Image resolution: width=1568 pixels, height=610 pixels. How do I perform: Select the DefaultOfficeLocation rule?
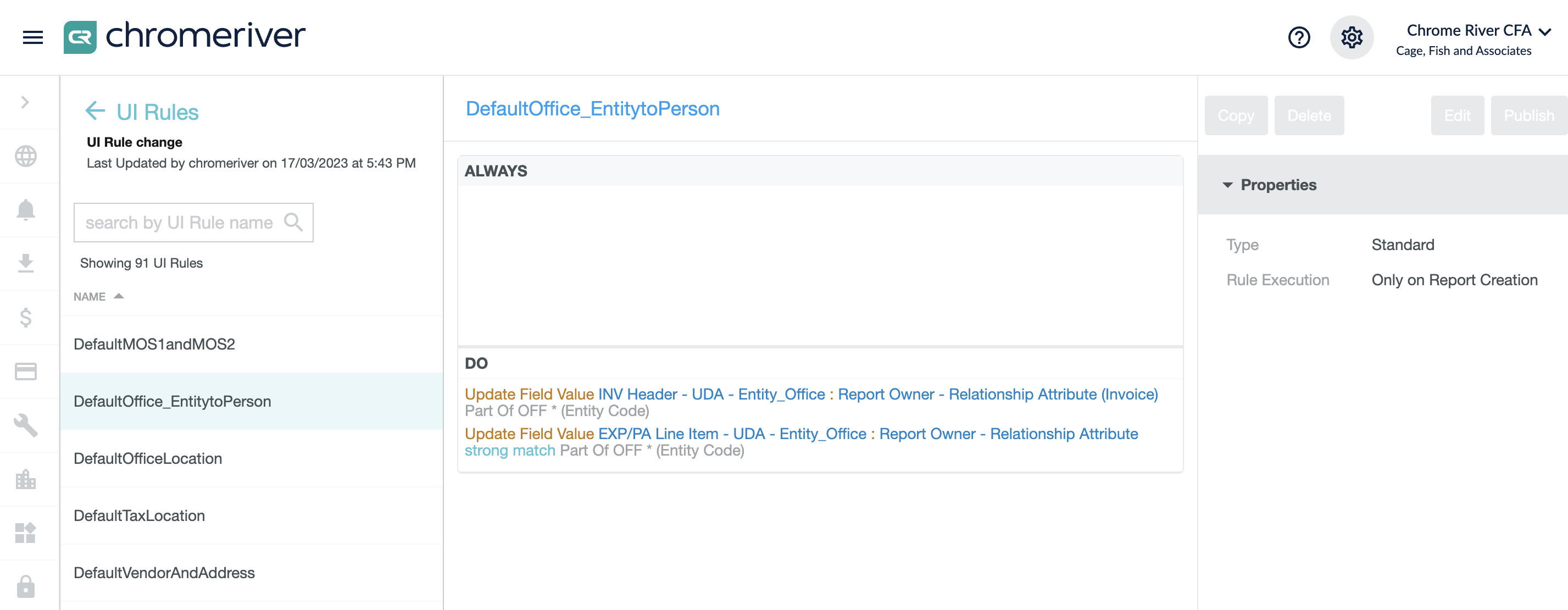(148, 458)
